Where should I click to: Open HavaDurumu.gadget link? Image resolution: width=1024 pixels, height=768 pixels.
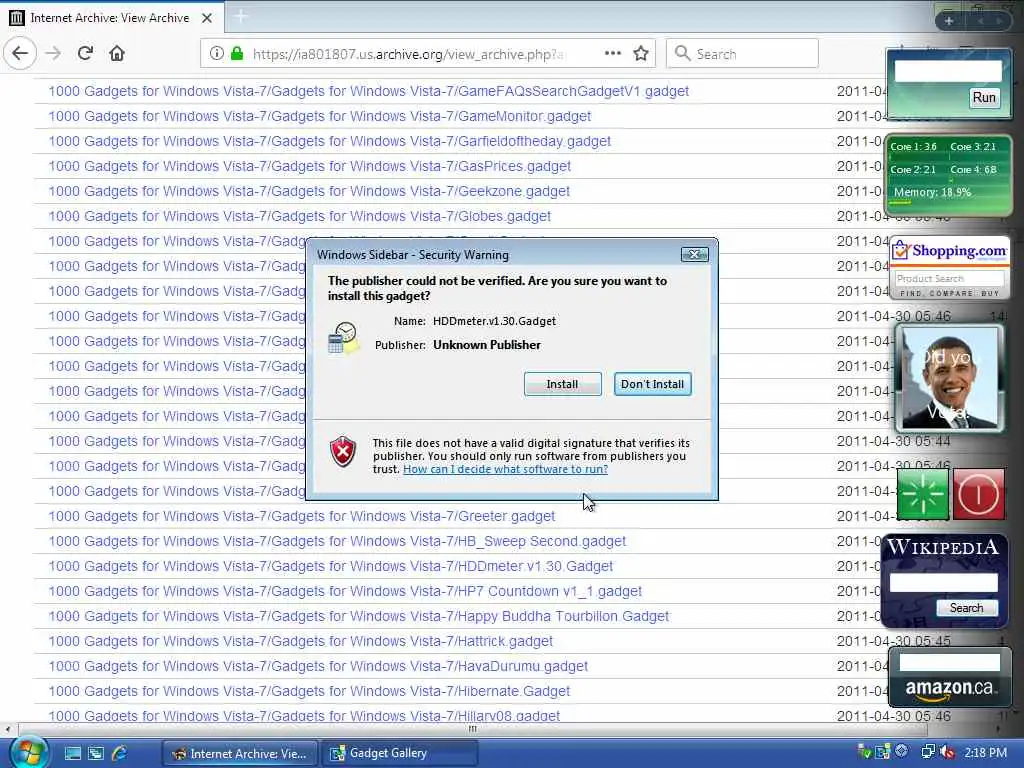[318, 666]
